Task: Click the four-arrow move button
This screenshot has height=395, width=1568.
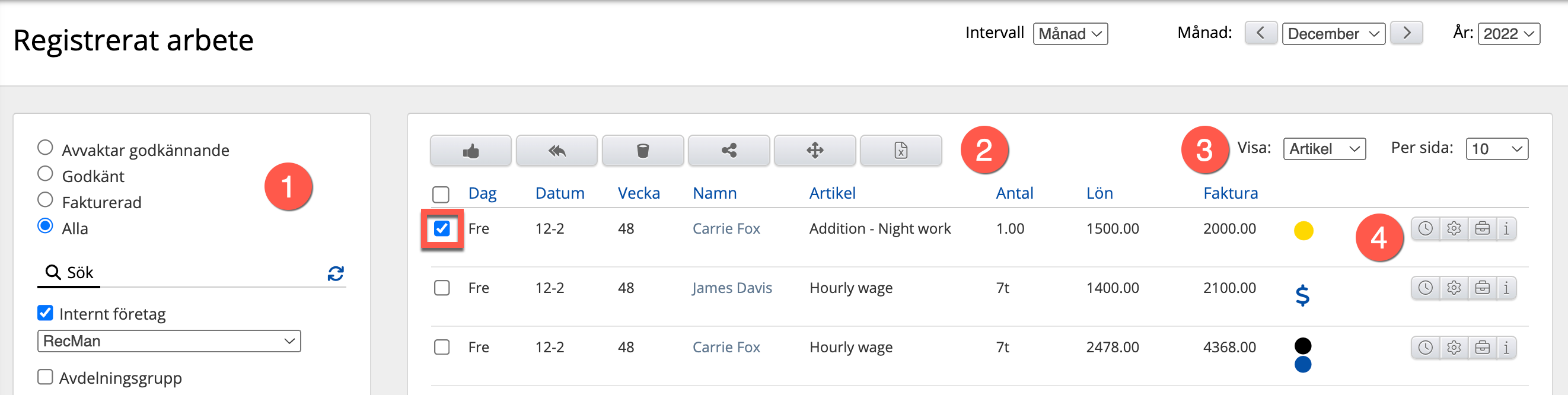Action: pos(814,151)
